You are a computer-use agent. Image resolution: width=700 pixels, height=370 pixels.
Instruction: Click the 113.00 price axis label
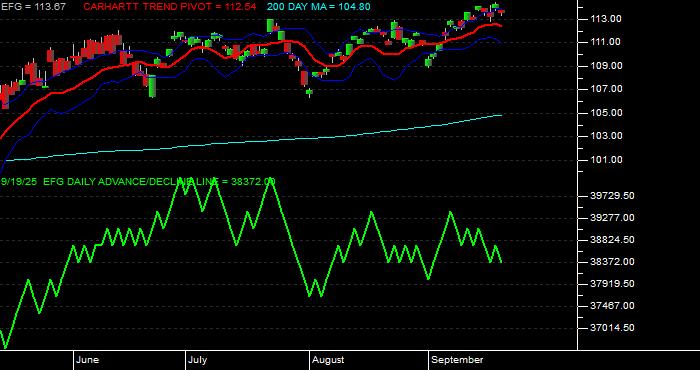click(x=605, y=19)
